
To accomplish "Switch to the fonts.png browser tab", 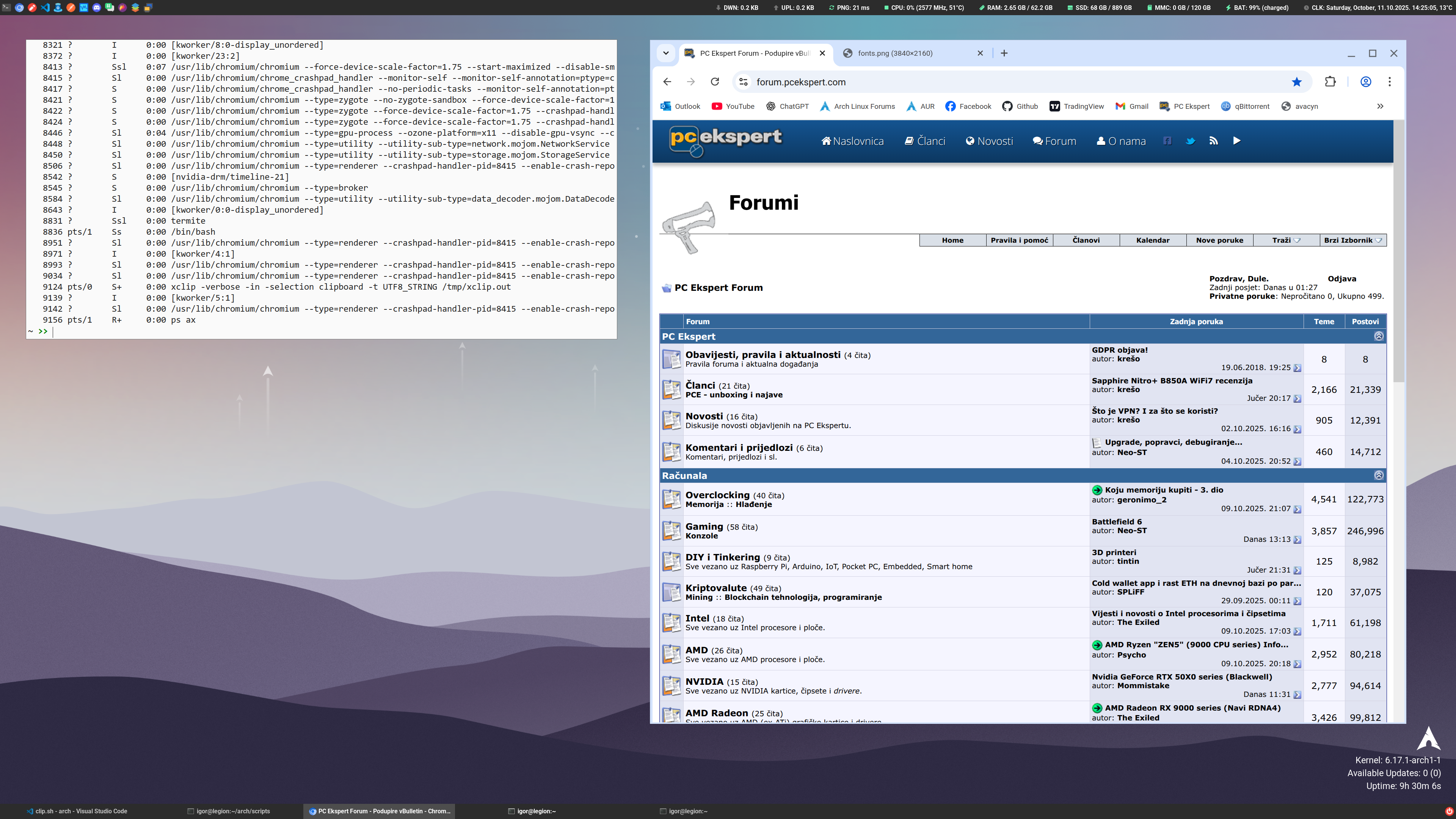I will click(904, 53).
